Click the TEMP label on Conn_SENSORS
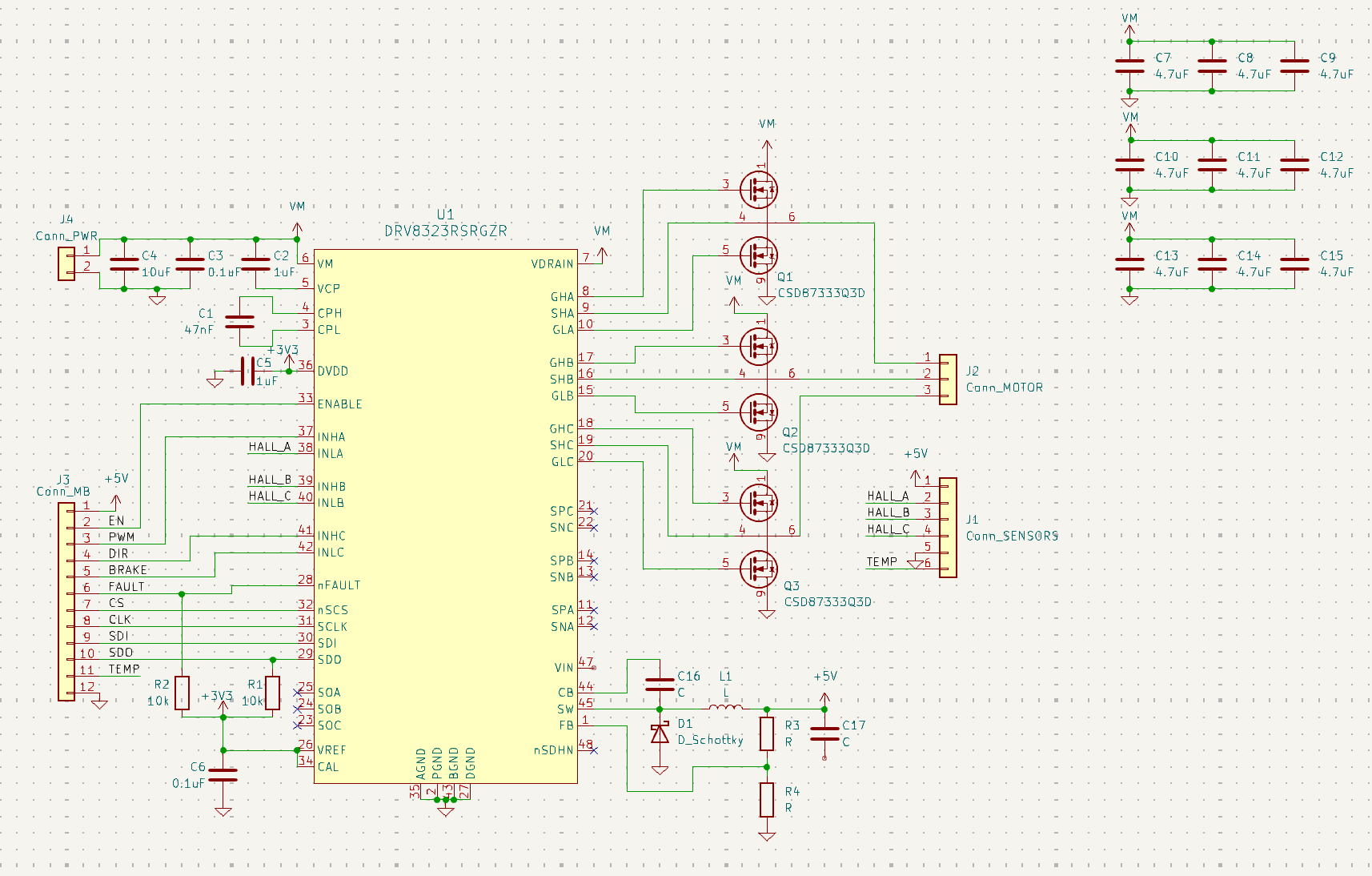Viewport: 1372px width, 876px height. point(882,561)
